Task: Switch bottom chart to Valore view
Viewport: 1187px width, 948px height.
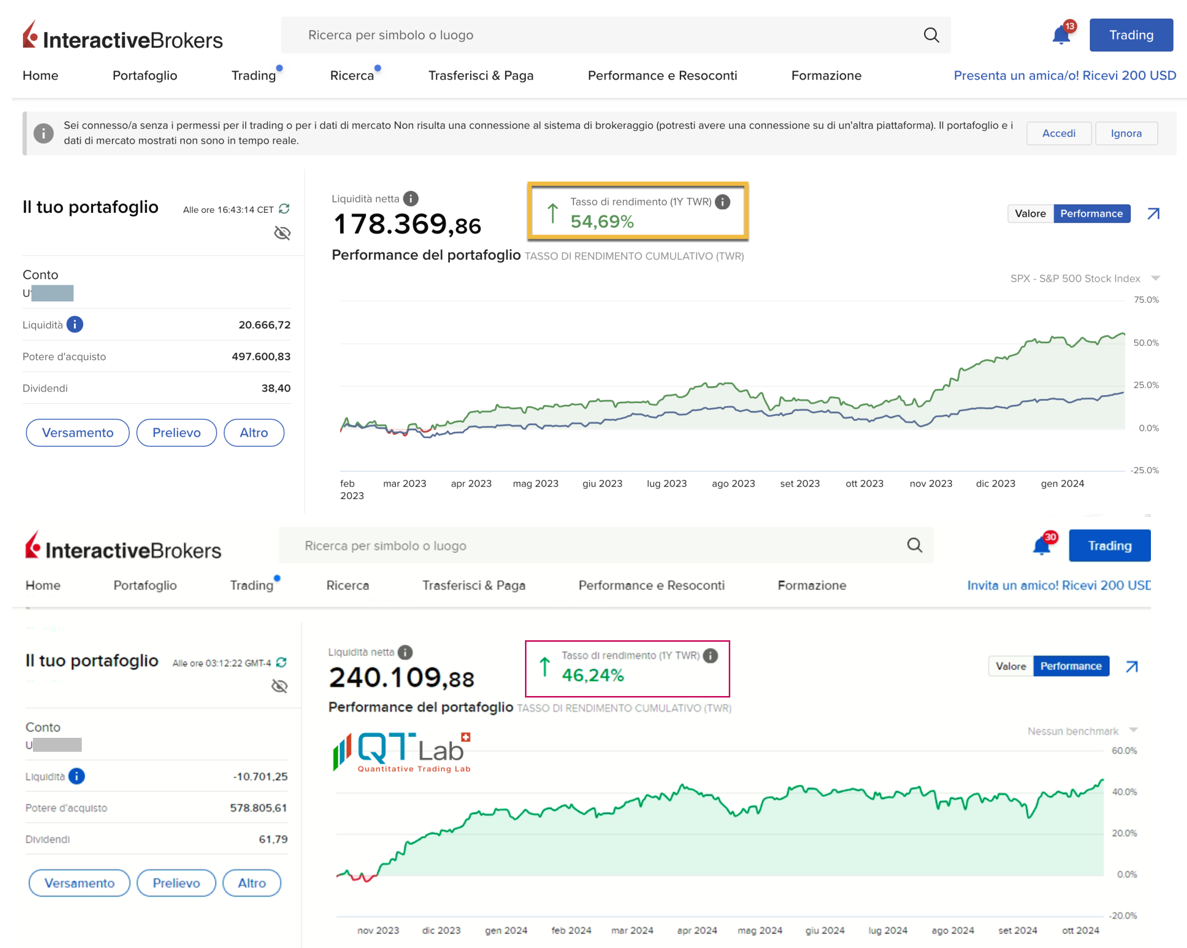Action: (1010, 667)
